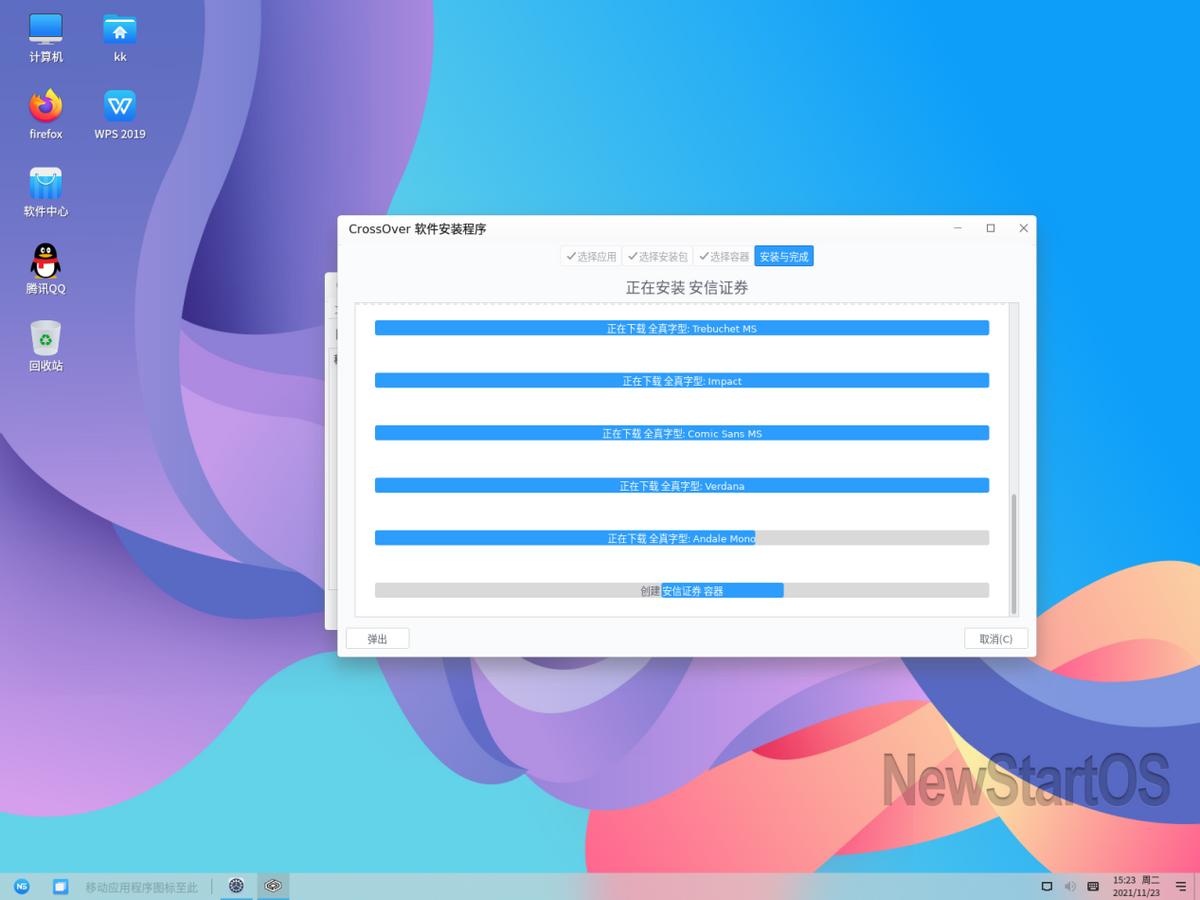
Task: Launch the 腾讯QQ desktop icon
Action: coord(46,269)
